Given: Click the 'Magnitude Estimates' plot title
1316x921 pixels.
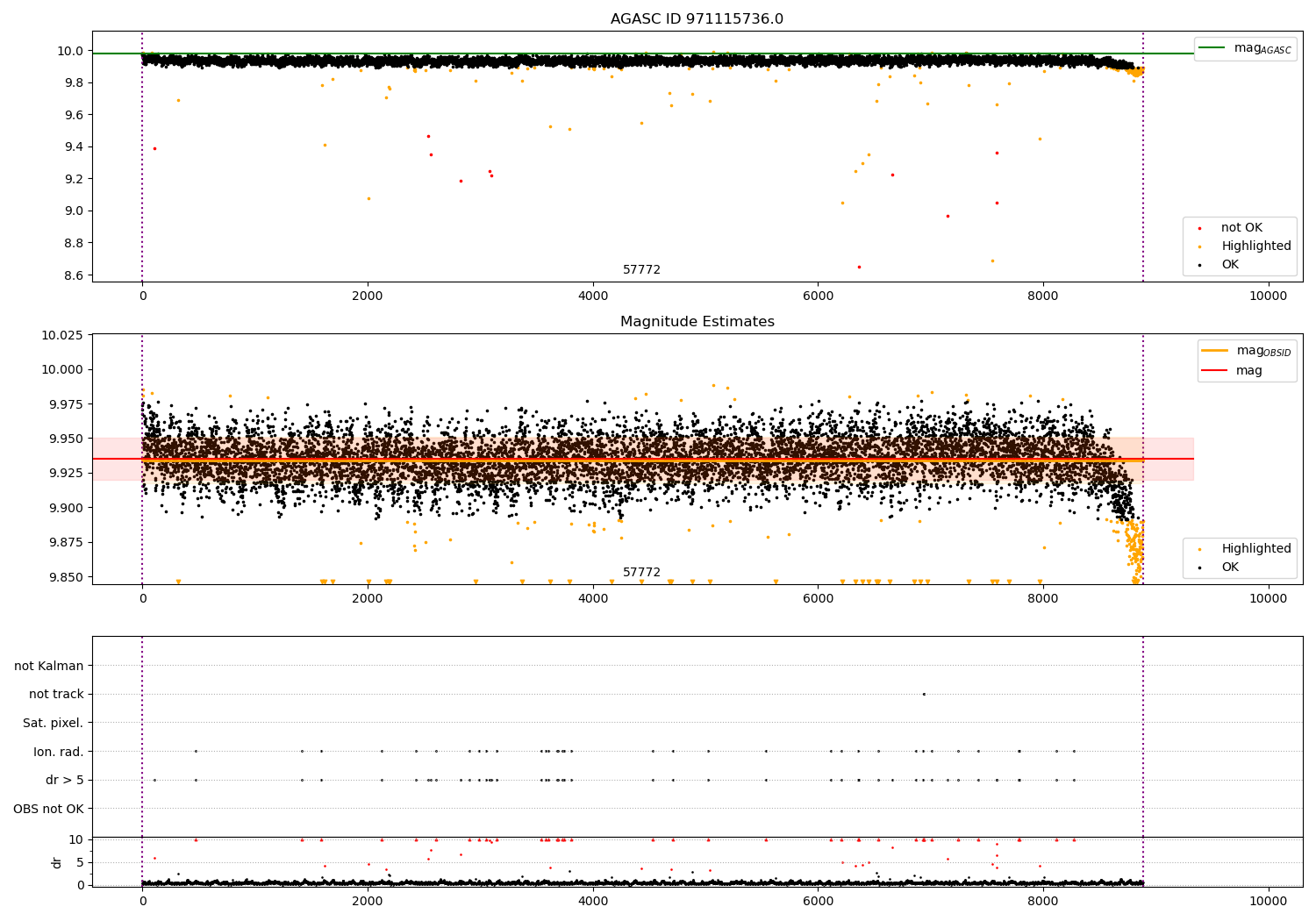Looking at the screenshot, I should click(697, 322).
